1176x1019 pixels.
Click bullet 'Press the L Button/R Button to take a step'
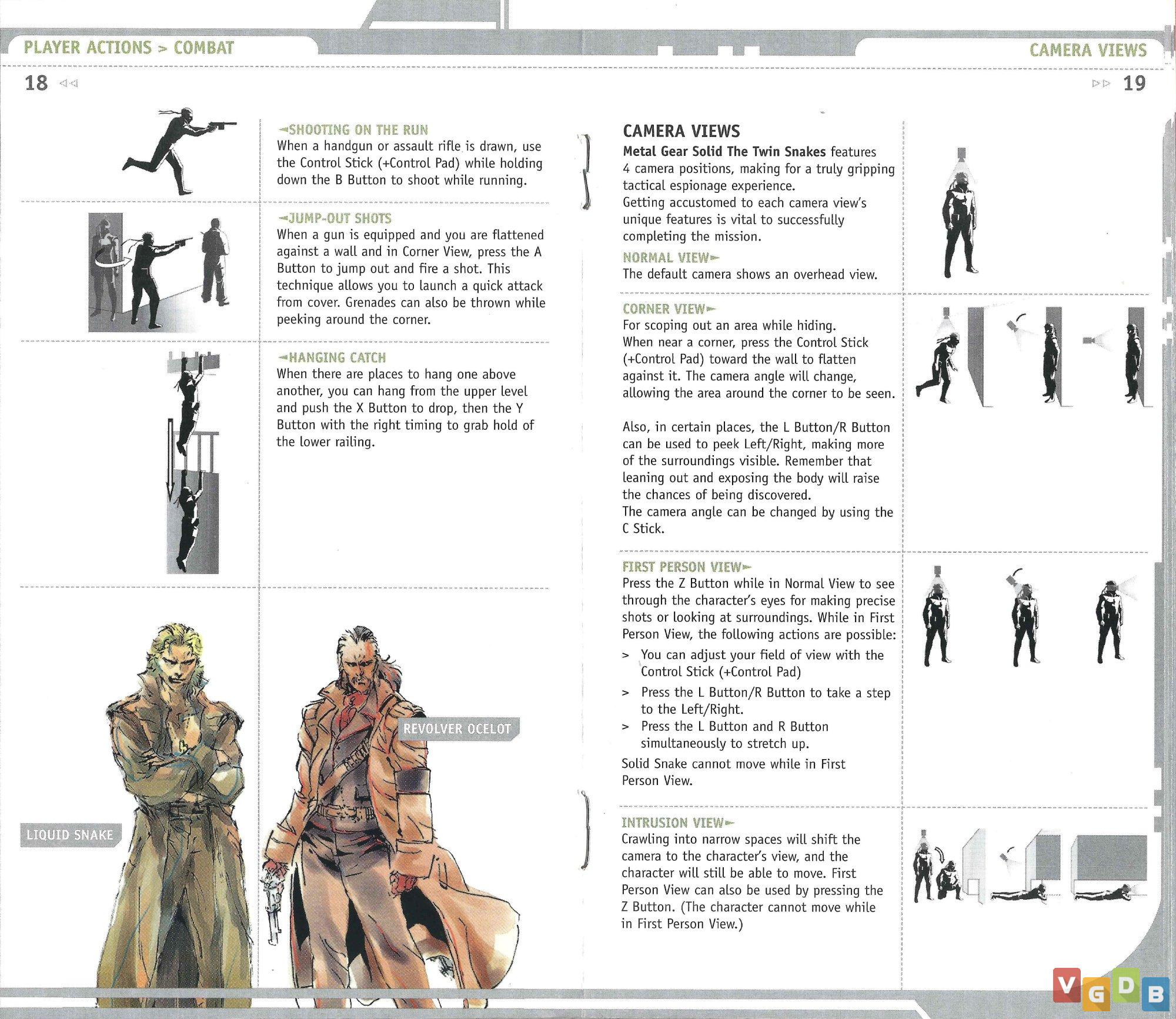coord(766,693)
